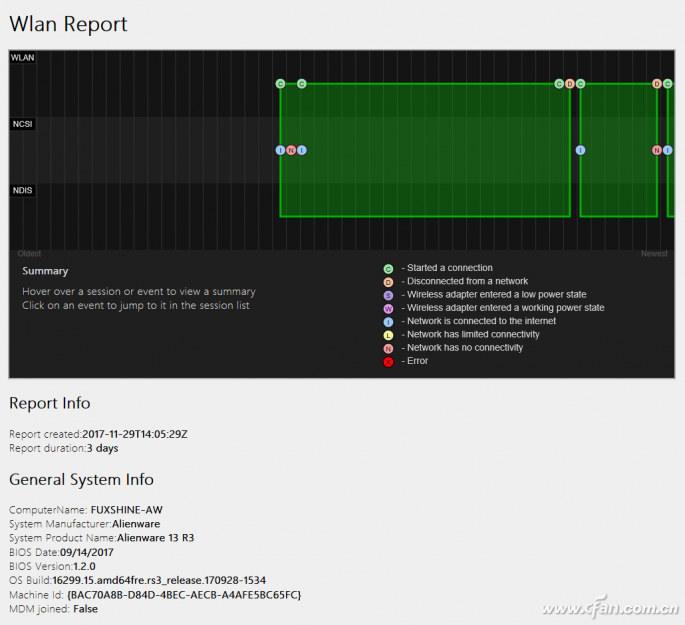Viewport: 685px width, 625px height.
Task: Click the lone blue I marker of the middle session
Action: 581,150
